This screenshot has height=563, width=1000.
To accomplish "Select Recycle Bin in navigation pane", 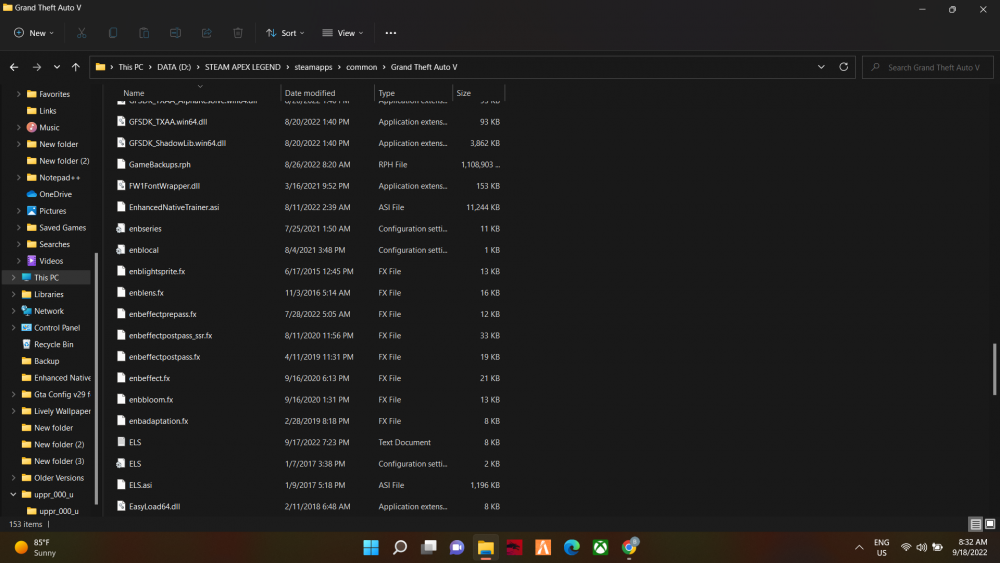I will (x=54, y=344).
